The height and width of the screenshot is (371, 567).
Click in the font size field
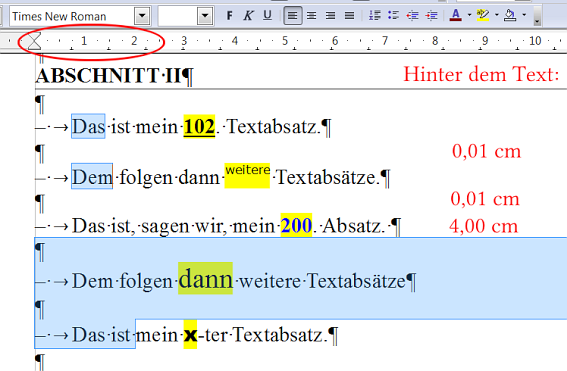tap(178, 16)
